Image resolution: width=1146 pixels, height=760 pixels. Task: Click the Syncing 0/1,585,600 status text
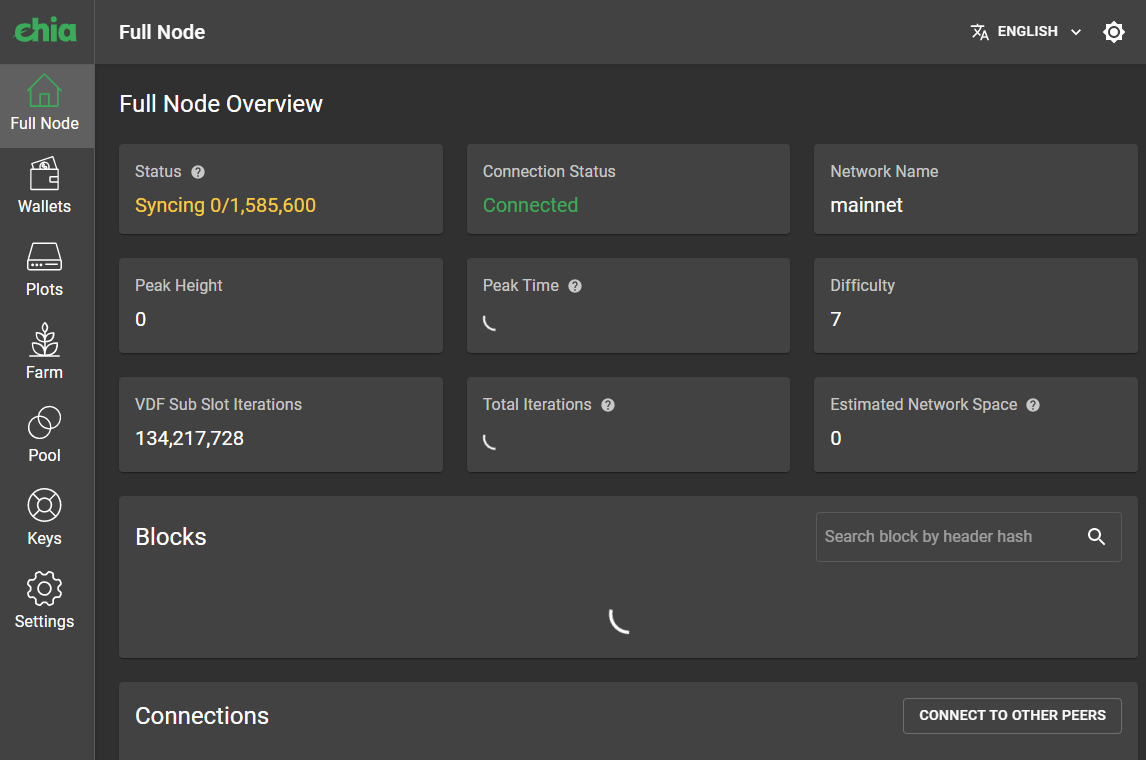pos(225,205)
